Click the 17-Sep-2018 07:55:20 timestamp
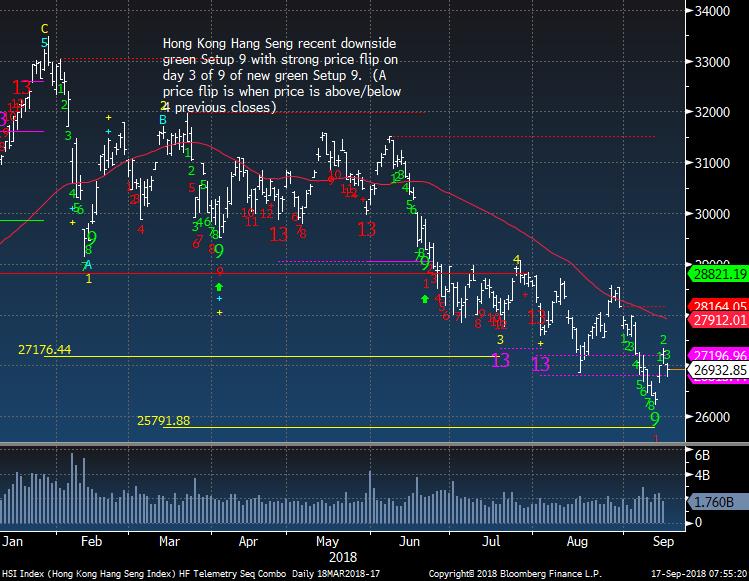749x581 pixels. [x=699, y=573]
